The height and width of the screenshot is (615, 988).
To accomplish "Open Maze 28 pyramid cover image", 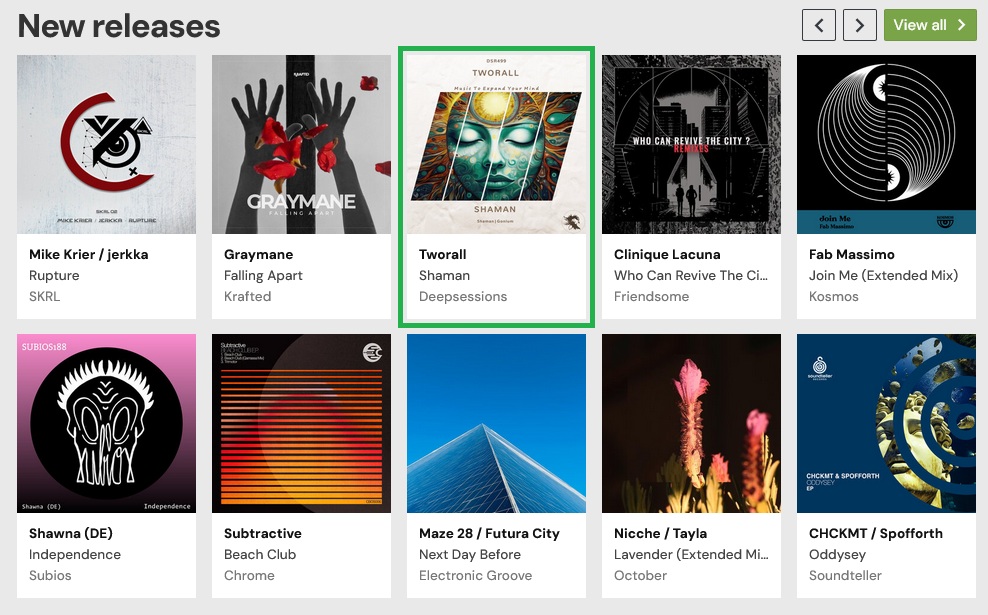I will click(497, 423).
